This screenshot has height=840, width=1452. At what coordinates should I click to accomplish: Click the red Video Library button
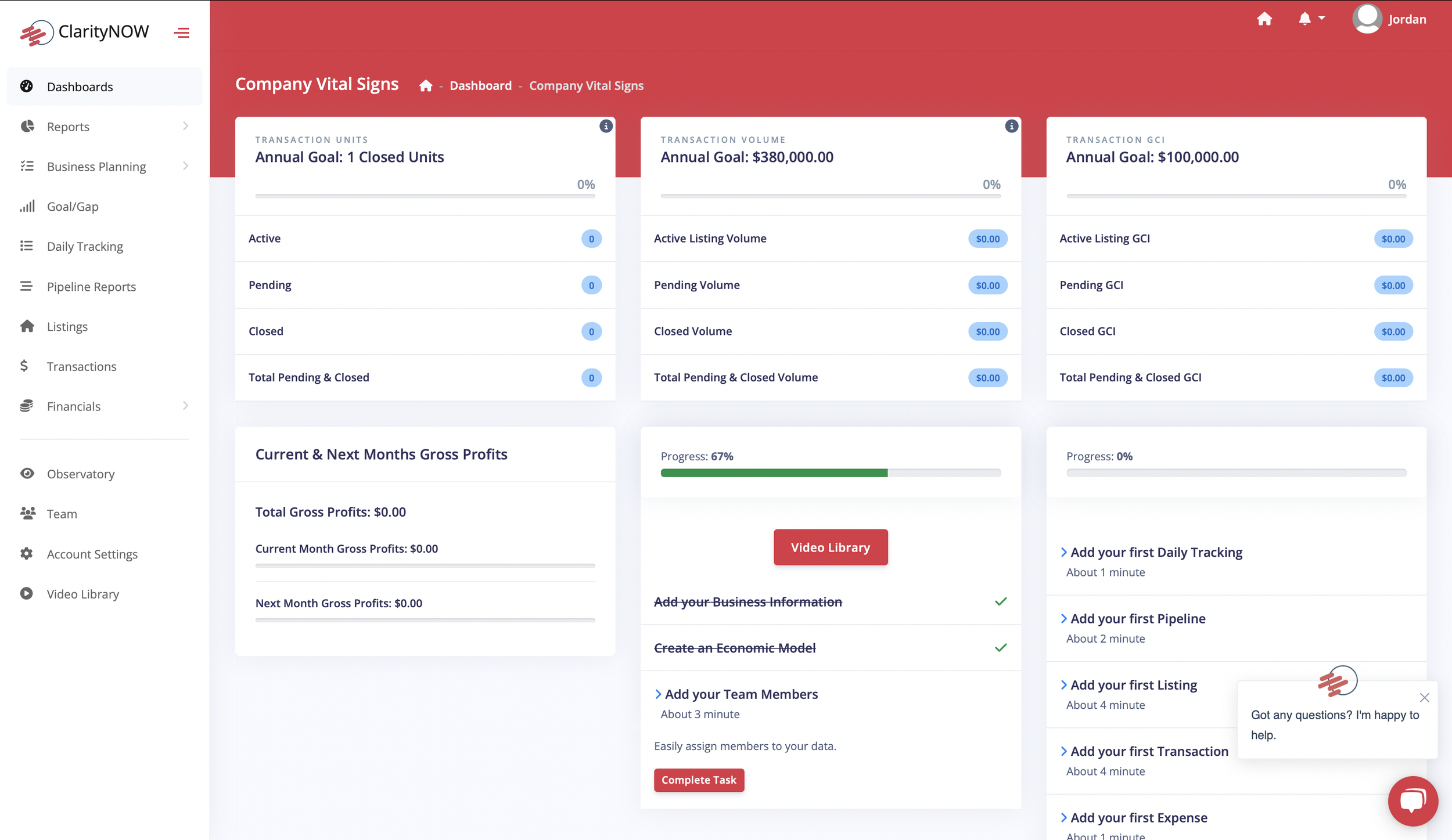tap(830, 547)
